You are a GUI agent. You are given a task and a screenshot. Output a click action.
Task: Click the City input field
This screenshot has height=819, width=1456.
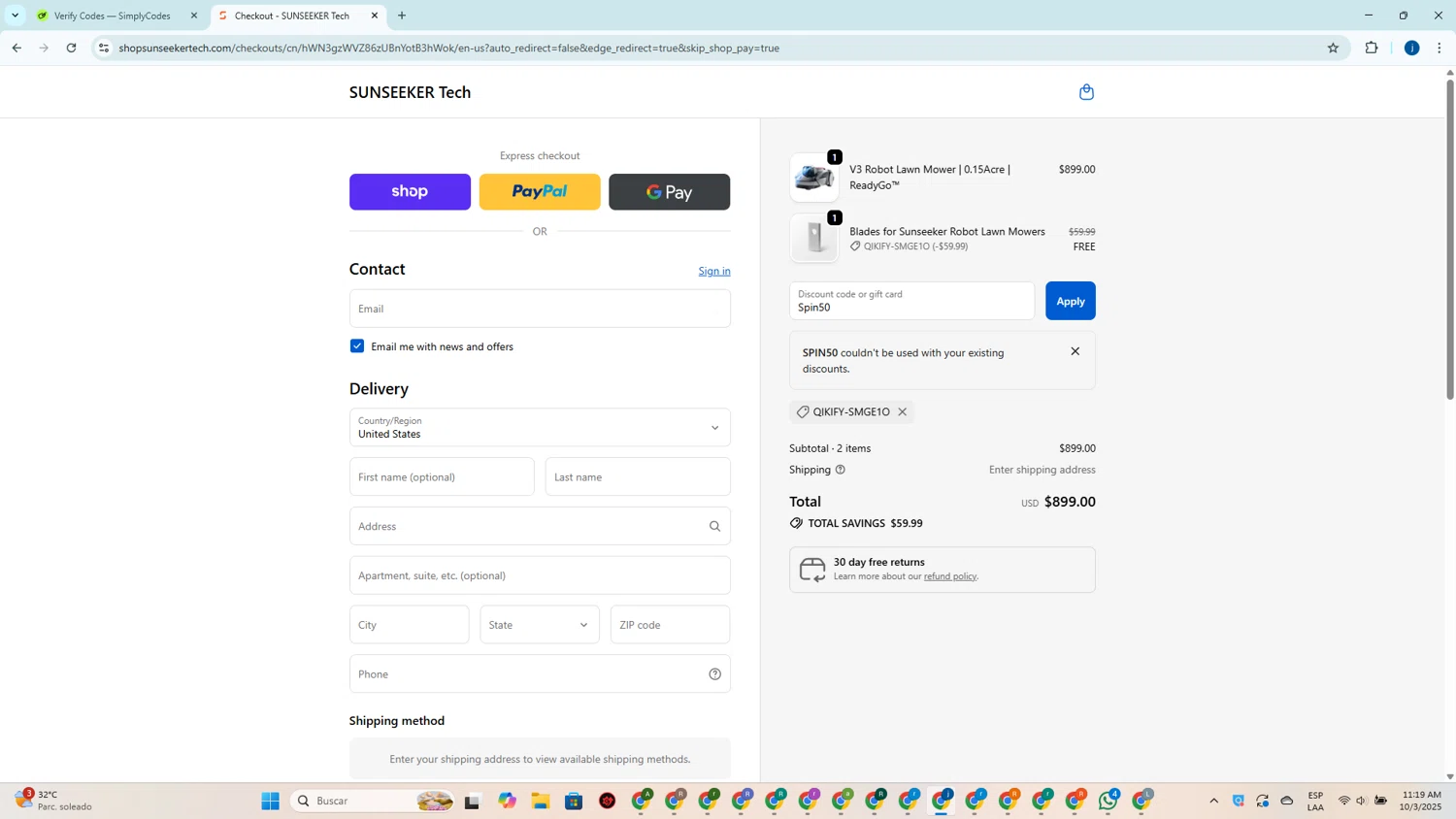click(410, 625)
